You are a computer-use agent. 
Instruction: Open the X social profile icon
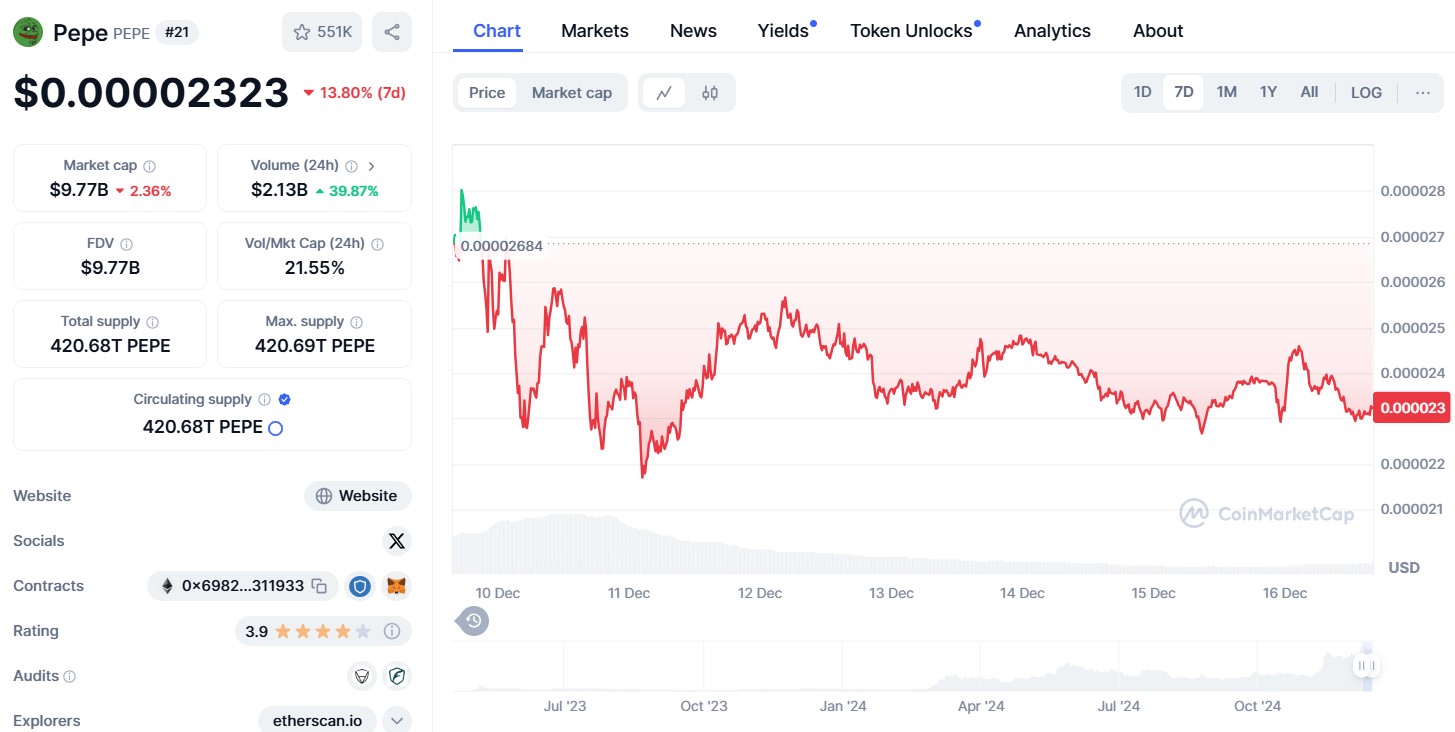click(397, 541)
